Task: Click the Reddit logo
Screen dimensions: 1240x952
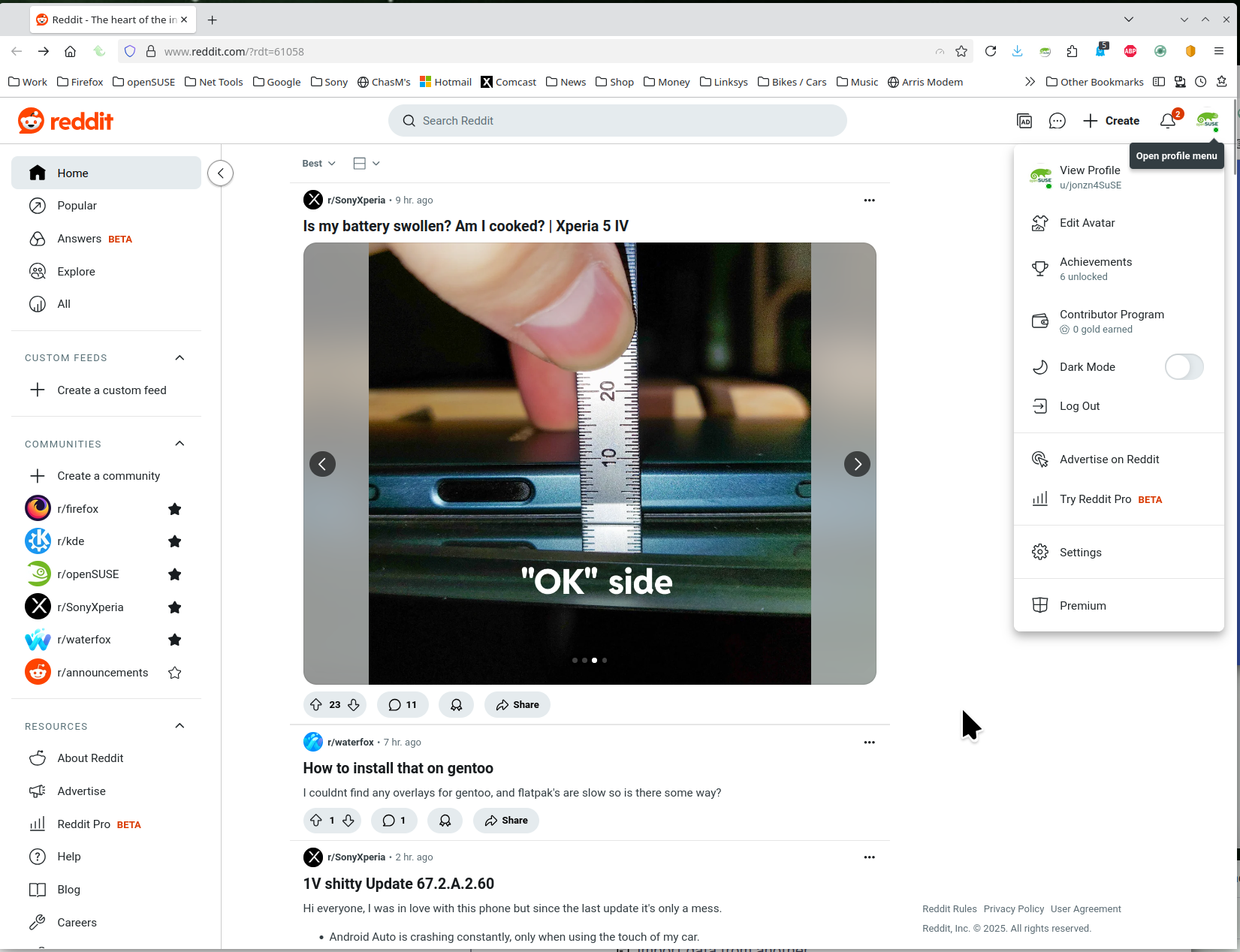Action: 65,121
